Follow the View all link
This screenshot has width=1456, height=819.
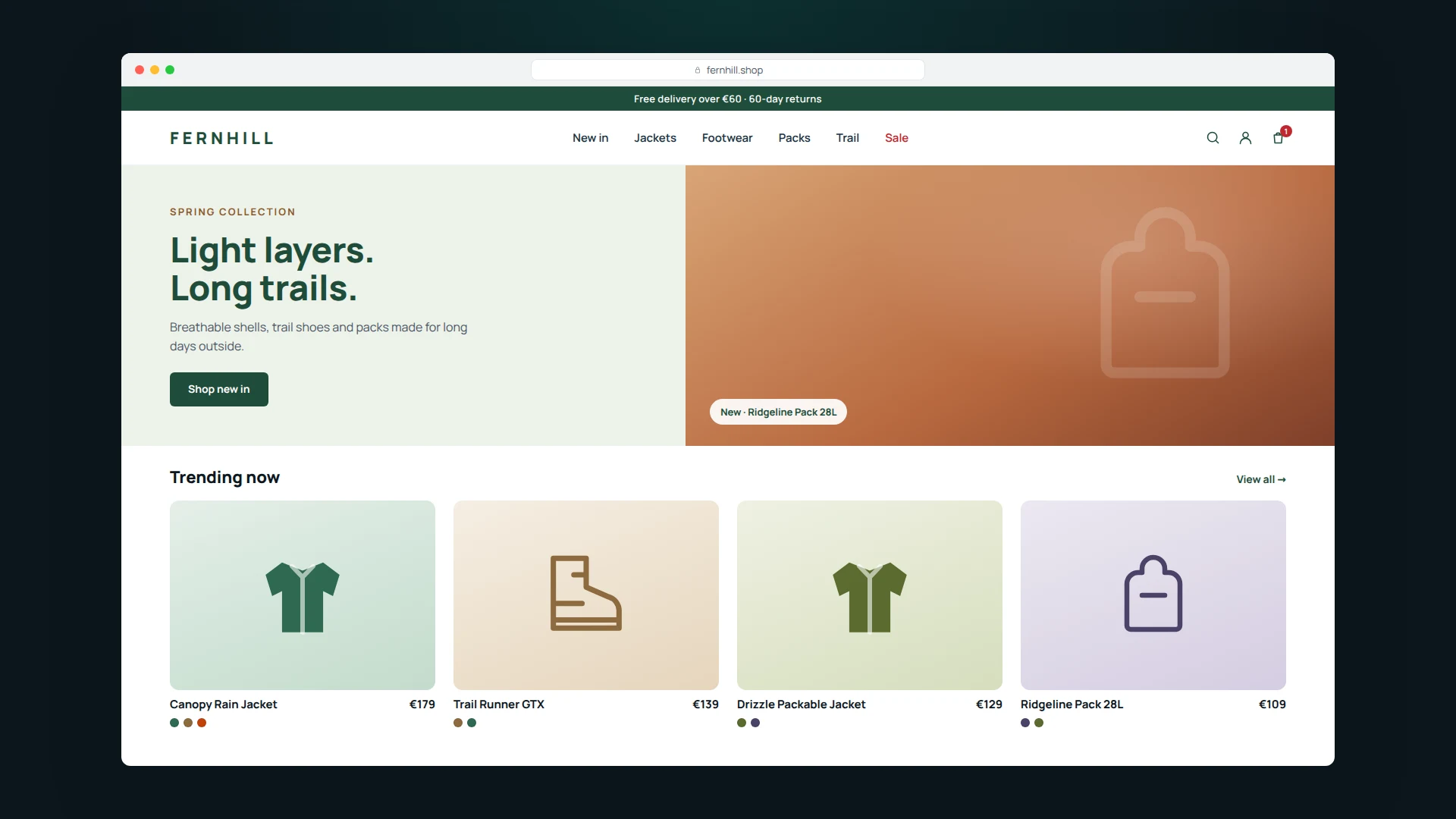1261,479
